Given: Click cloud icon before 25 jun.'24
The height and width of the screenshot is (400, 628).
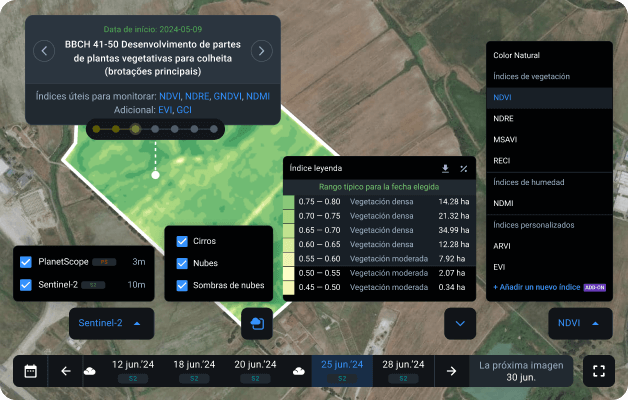Looking at the screenshot, I should pyautogui.click(x=299, y=372).
